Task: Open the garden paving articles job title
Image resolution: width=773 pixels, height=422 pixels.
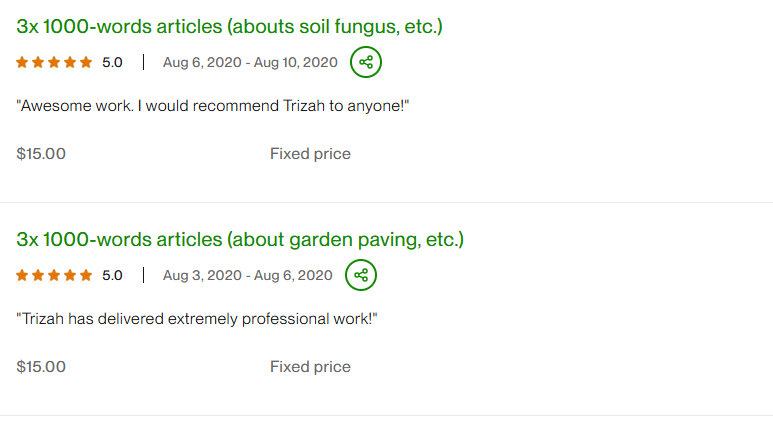Action: pyautogui.click(x=240, y=240)
